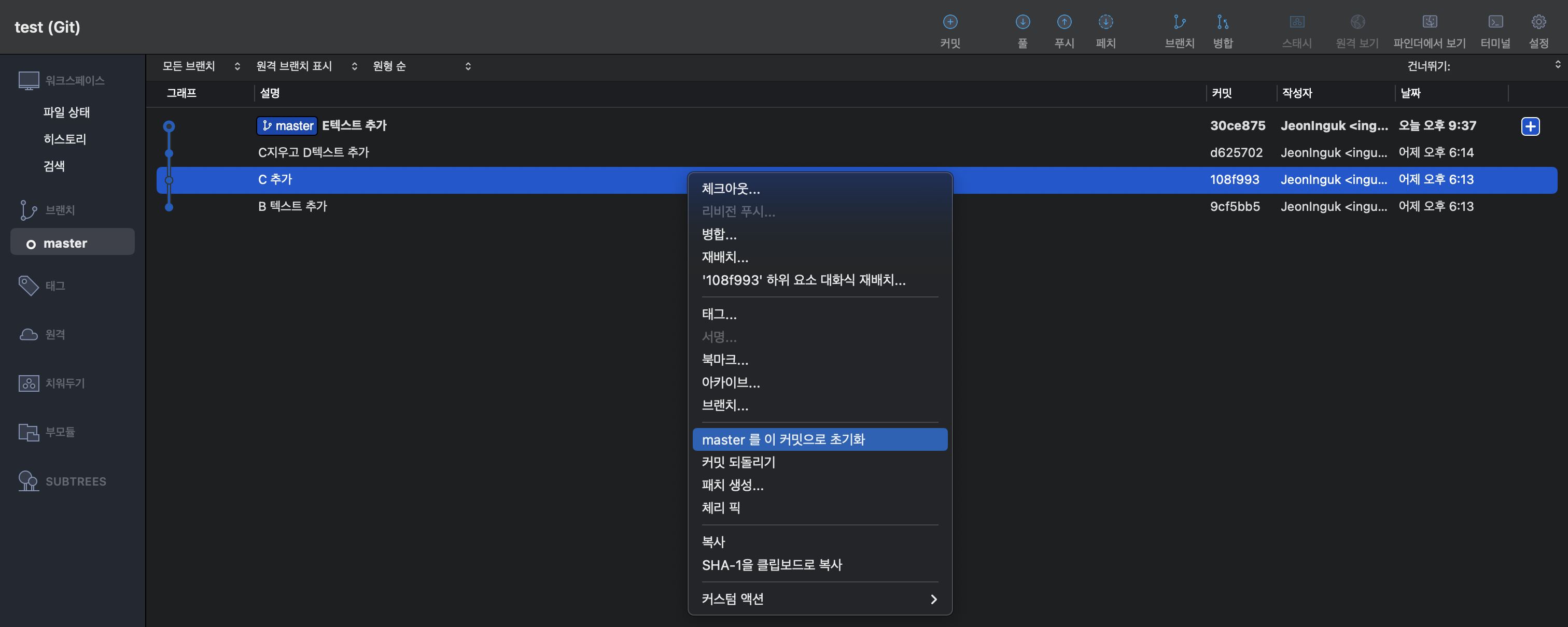Select 커밋 되돌리기 in the context menu
This screenshot has height=627, width=1568.
tap(738, 462)
